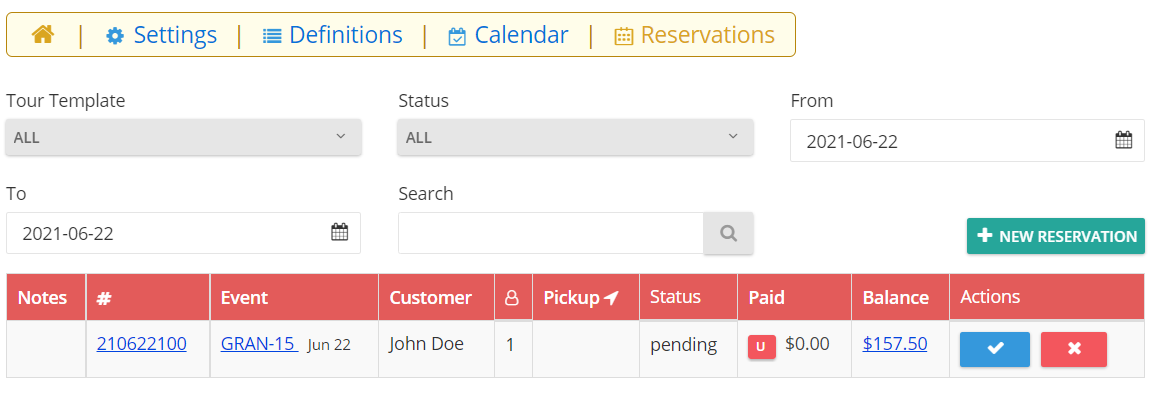Confirm reservation with blue checkmark button

tap(995, 349)
